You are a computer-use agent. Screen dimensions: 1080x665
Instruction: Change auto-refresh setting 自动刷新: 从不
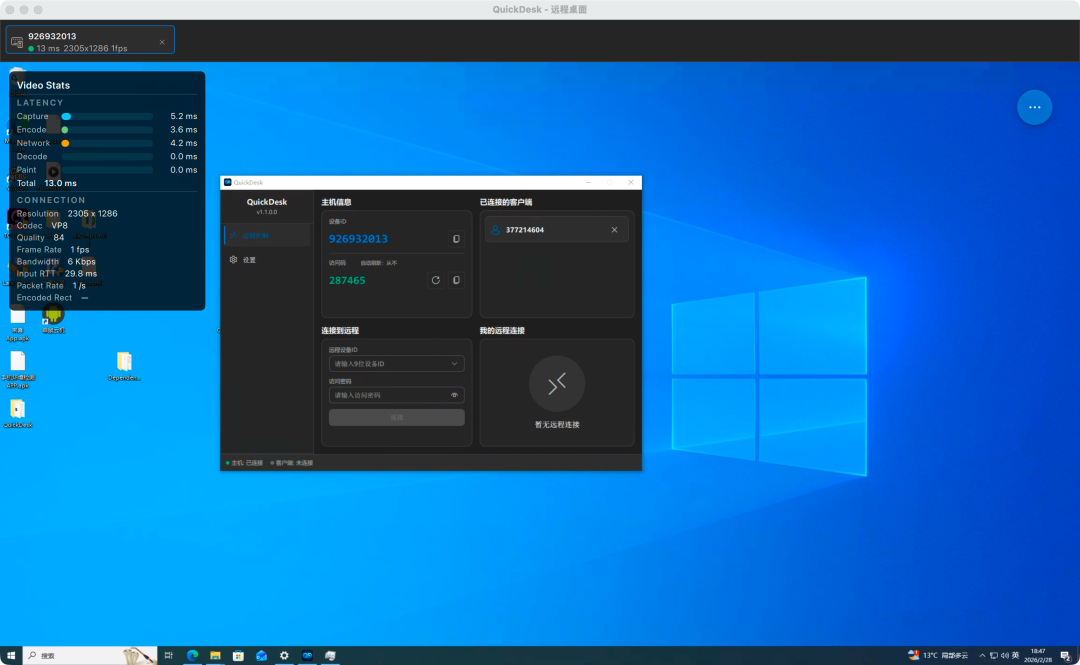click(x=377, y=261)
